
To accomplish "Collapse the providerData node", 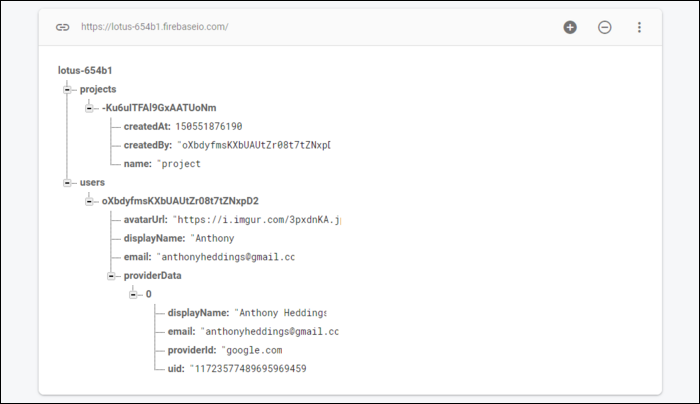I will tap(111, 276).
